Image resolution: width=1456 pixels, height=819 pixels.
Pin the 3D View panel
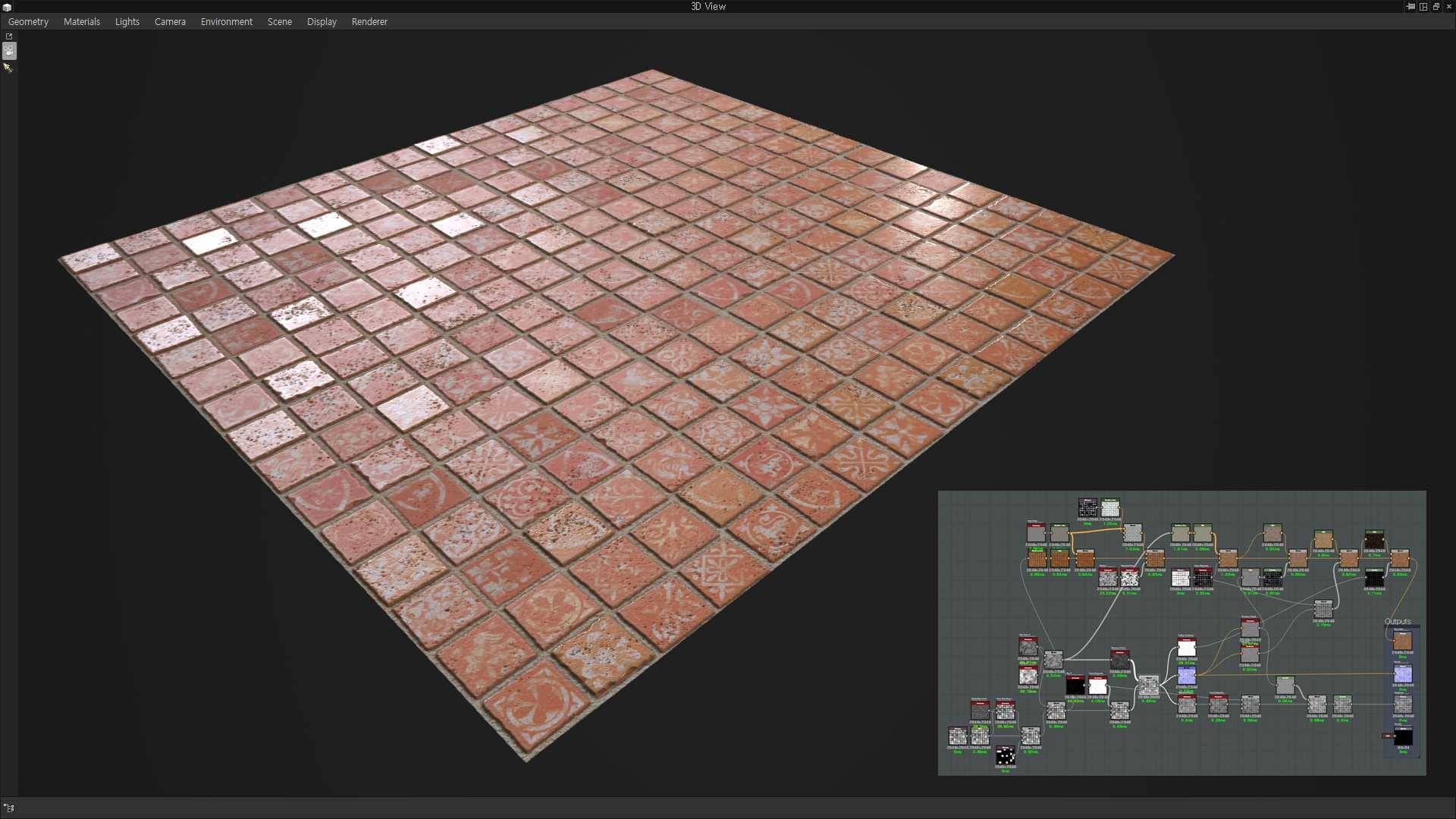(1410, 7)
